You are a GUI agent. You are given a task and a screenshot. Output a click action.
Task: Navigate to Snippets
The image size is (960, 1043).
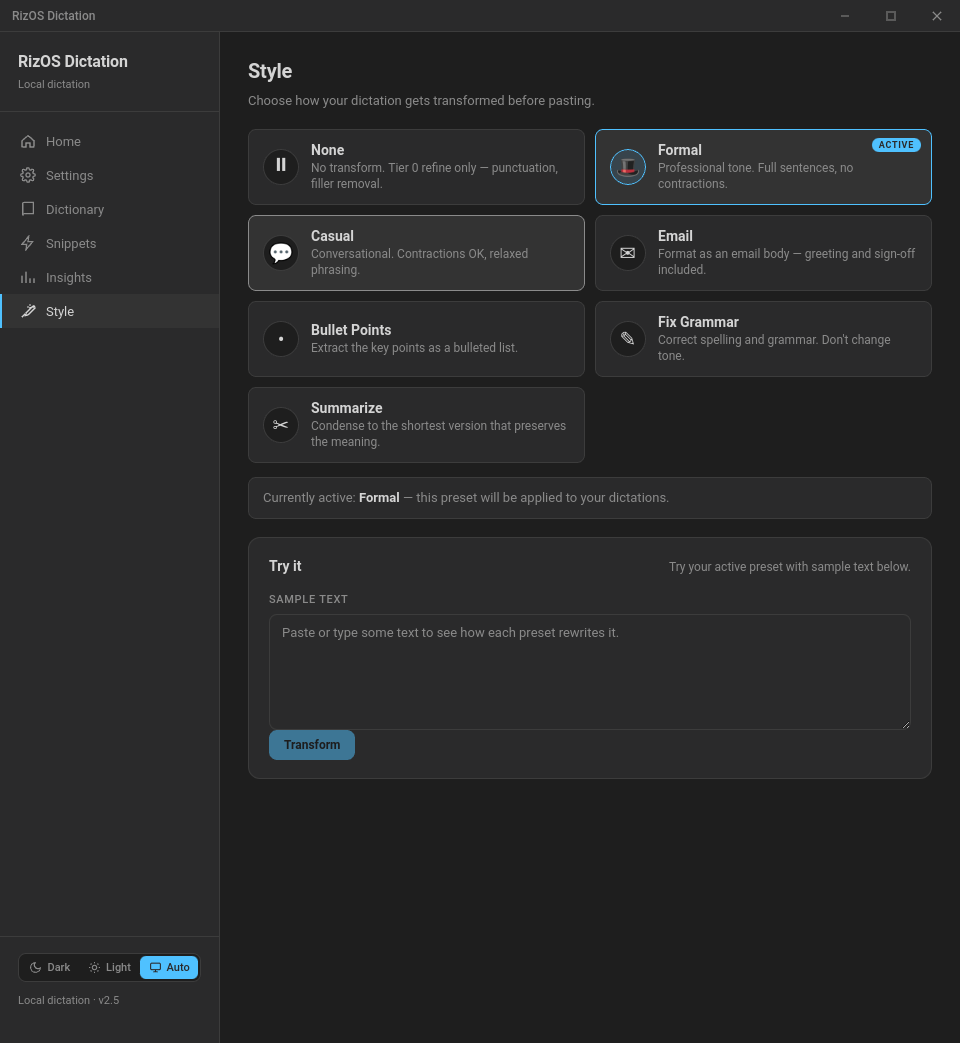[110, 243]
